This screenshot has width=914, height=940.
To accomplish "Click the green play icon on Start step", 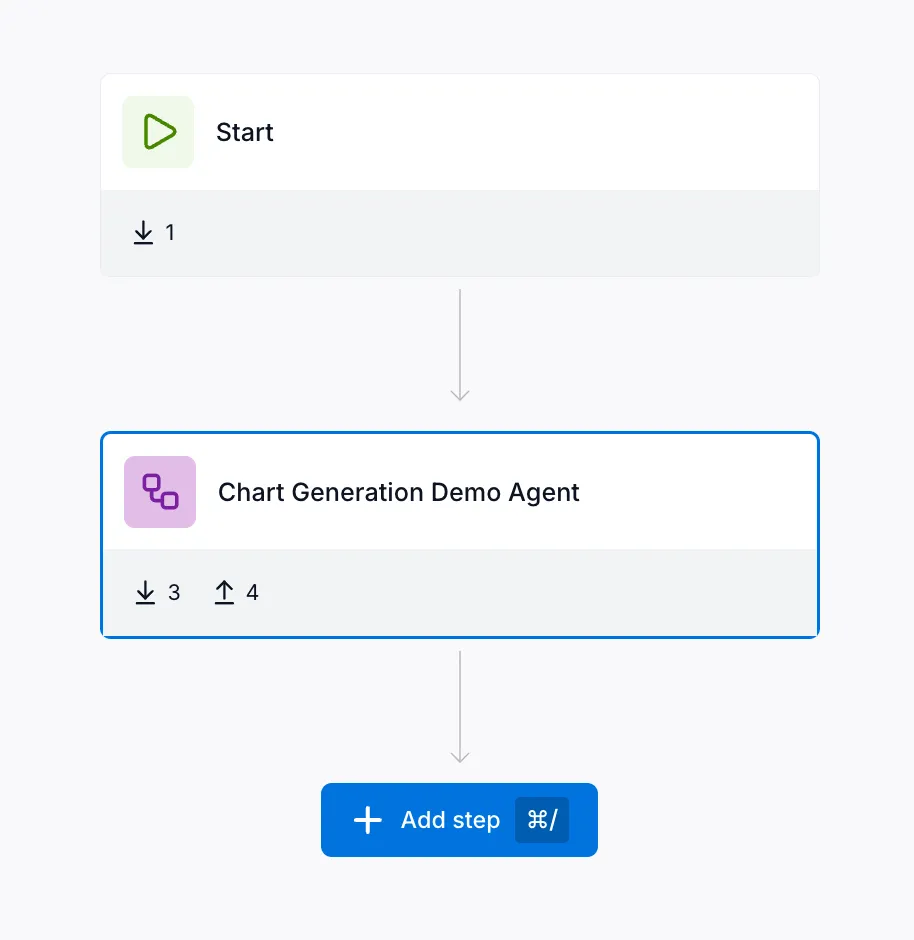I will [158, 131].
